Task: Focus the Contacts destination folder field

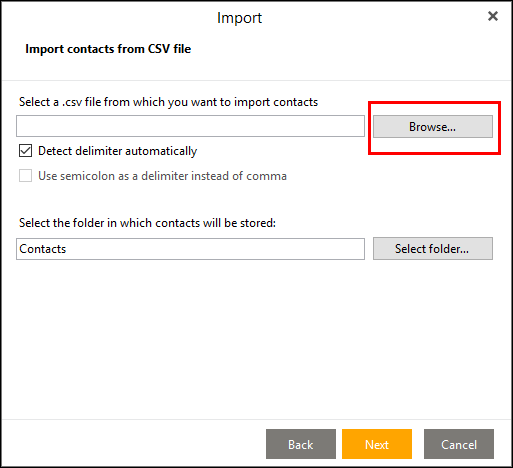Action: [190, 249]
